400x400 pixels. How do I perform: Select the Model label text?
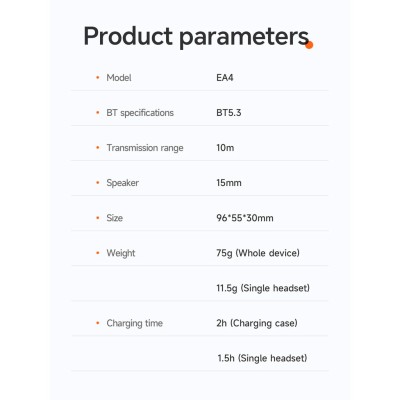119,78
